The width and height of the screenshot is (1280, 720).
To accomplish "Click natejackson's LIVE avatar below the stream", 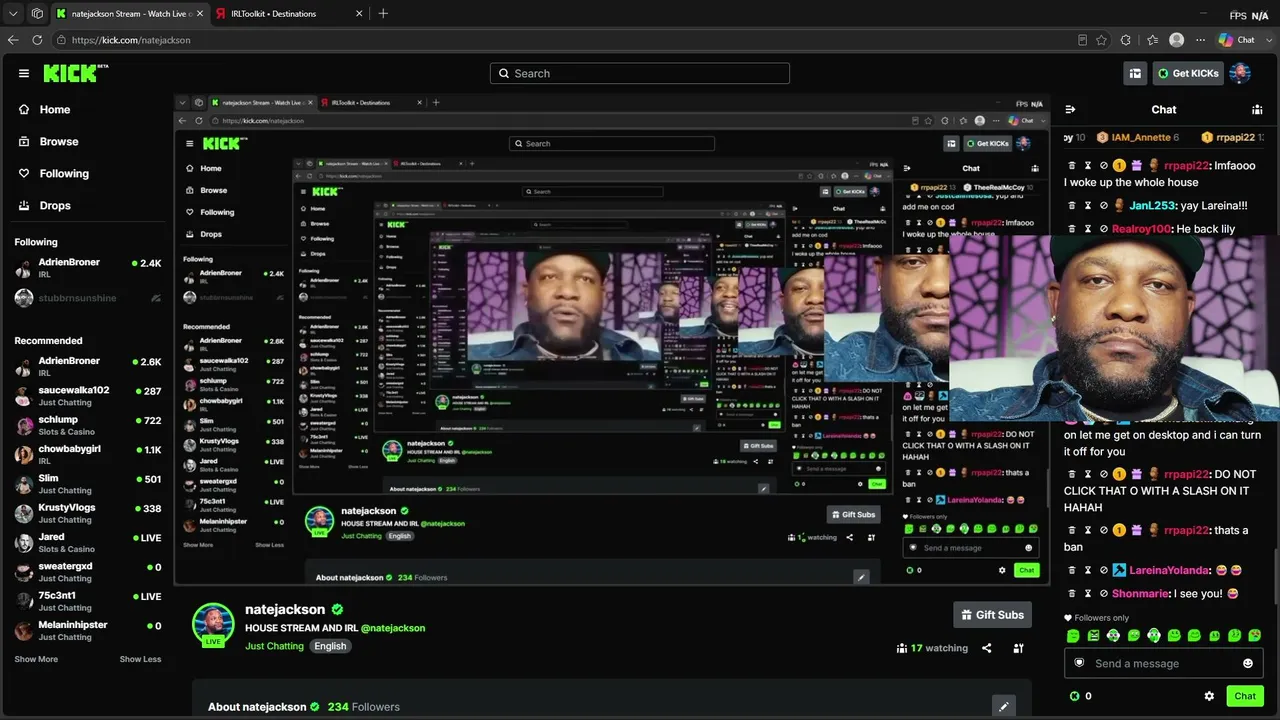I will click(213, 625).
